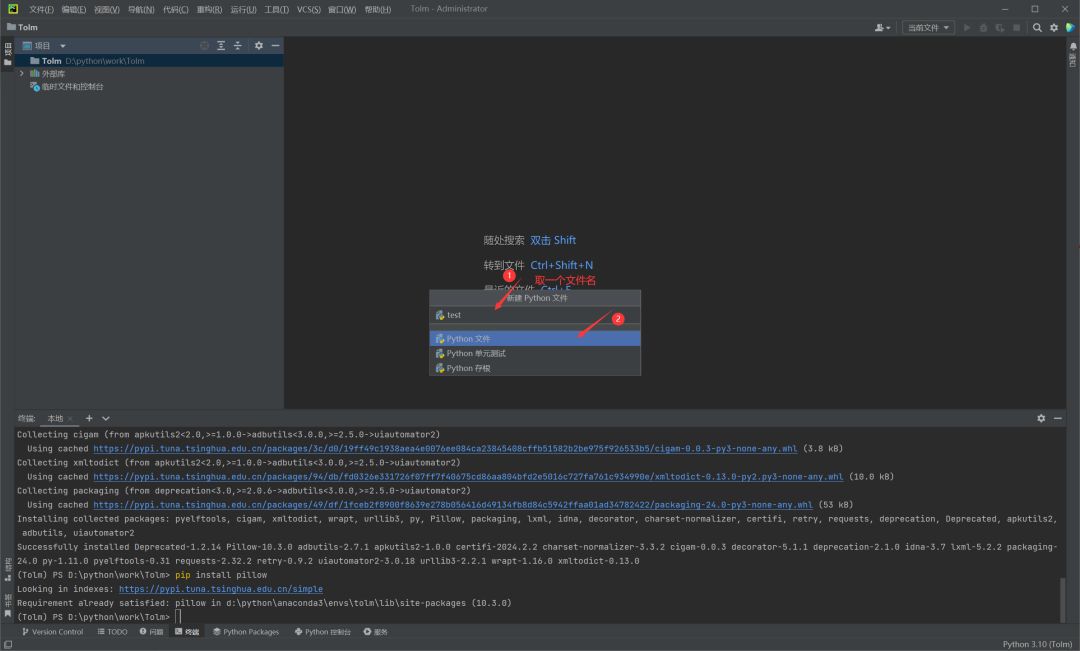
Task: Select the Tolm root folder in the project tree
Action: pyautogui.click(x=149, y=61)
